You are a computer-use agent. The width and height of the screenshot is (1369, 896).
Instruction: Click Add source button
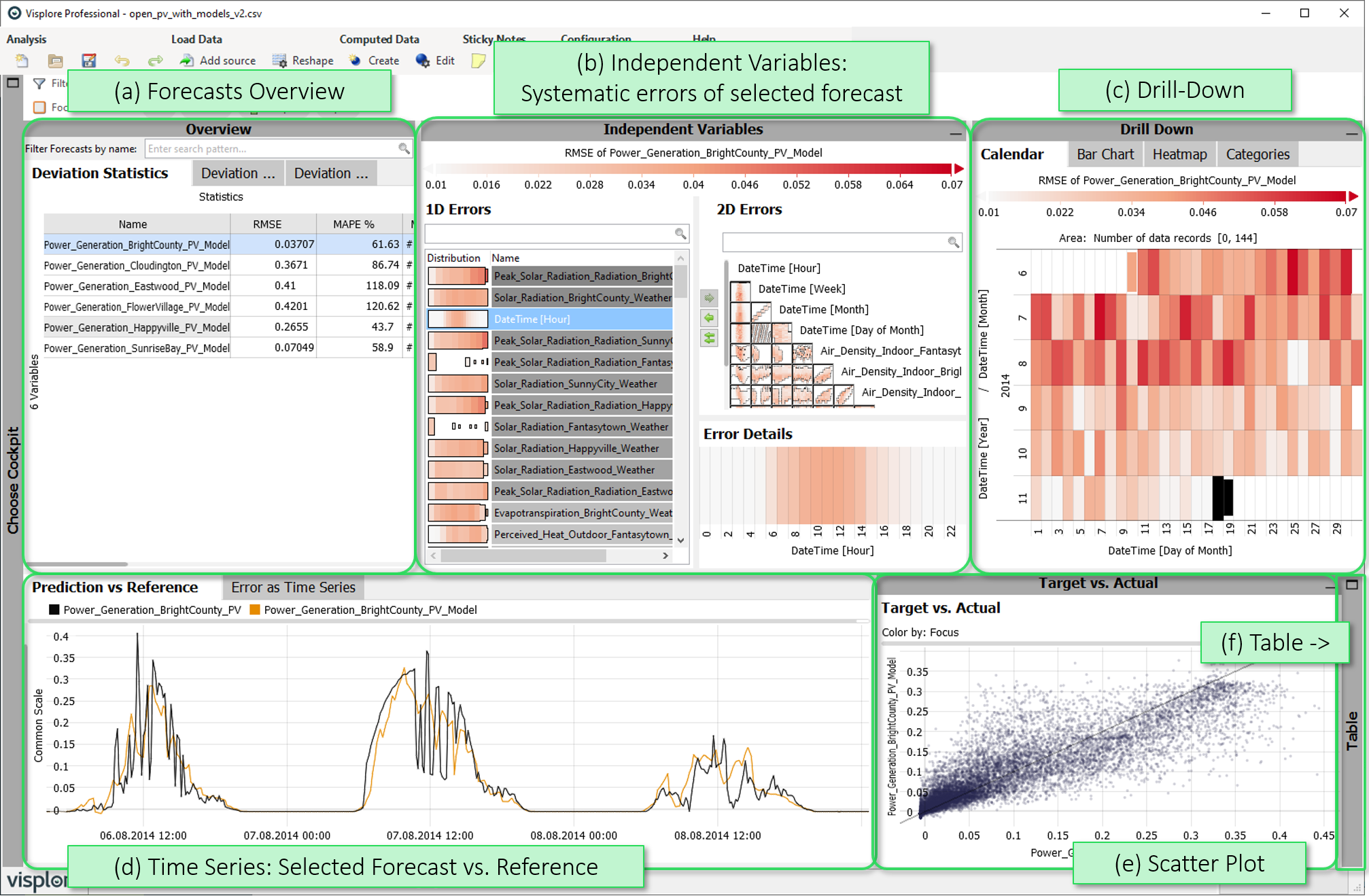coord(218,61)
